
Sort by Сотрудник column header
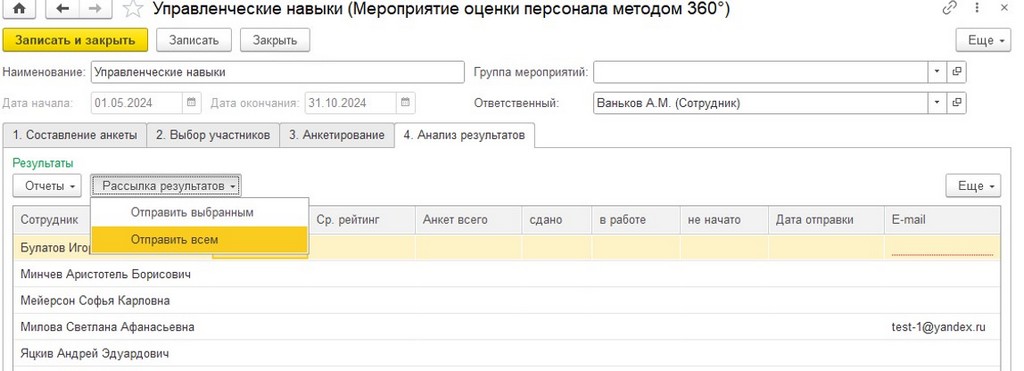click(x=52, y=220)
